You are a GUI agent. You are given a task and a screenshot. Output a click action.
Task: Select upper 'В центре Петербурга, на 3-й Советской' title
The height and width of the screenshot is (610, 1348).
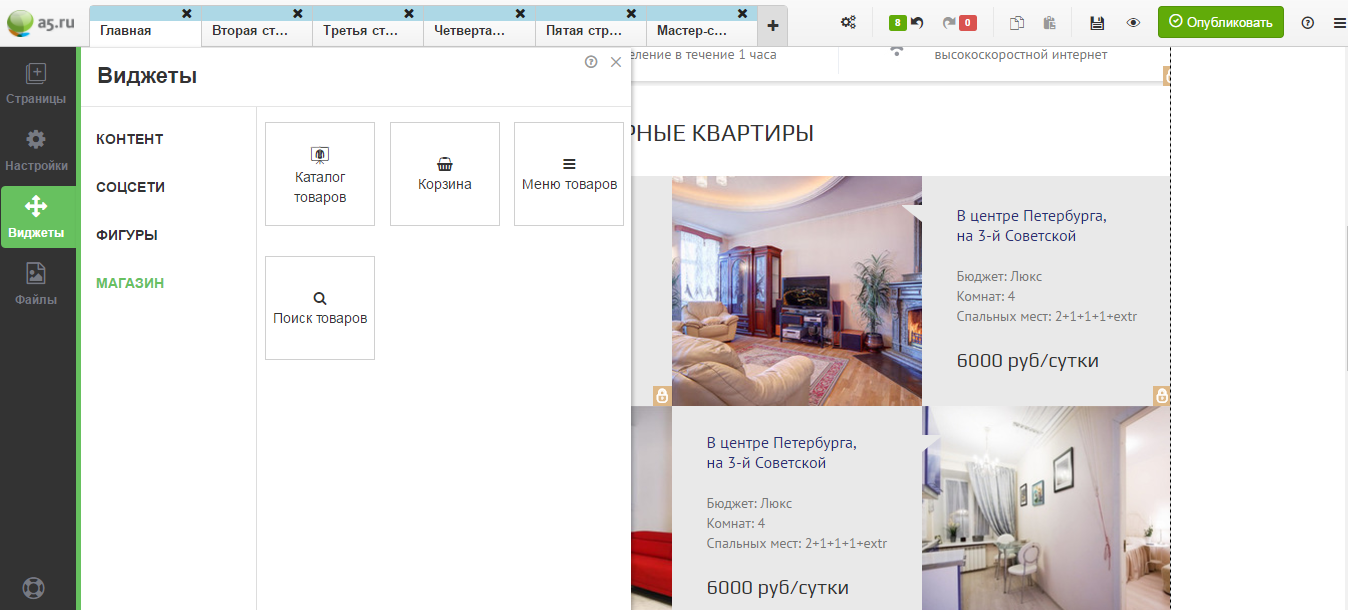click(x=1031, y=226)
